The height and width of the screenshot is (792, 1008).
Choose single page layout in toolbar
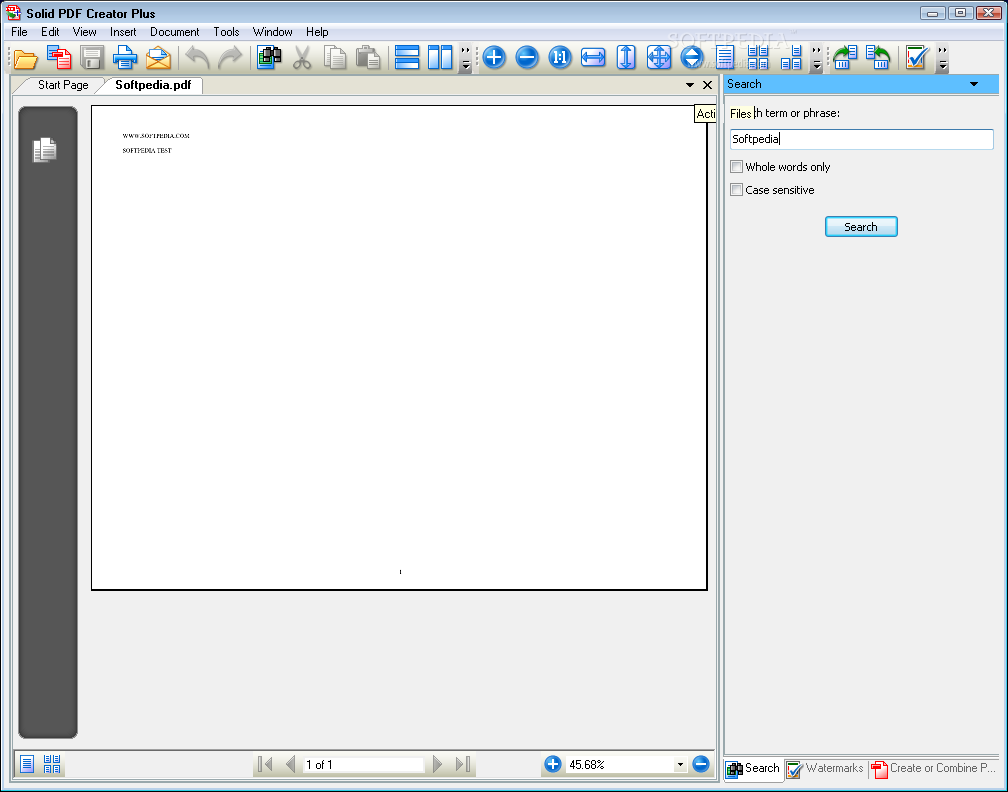725,58
